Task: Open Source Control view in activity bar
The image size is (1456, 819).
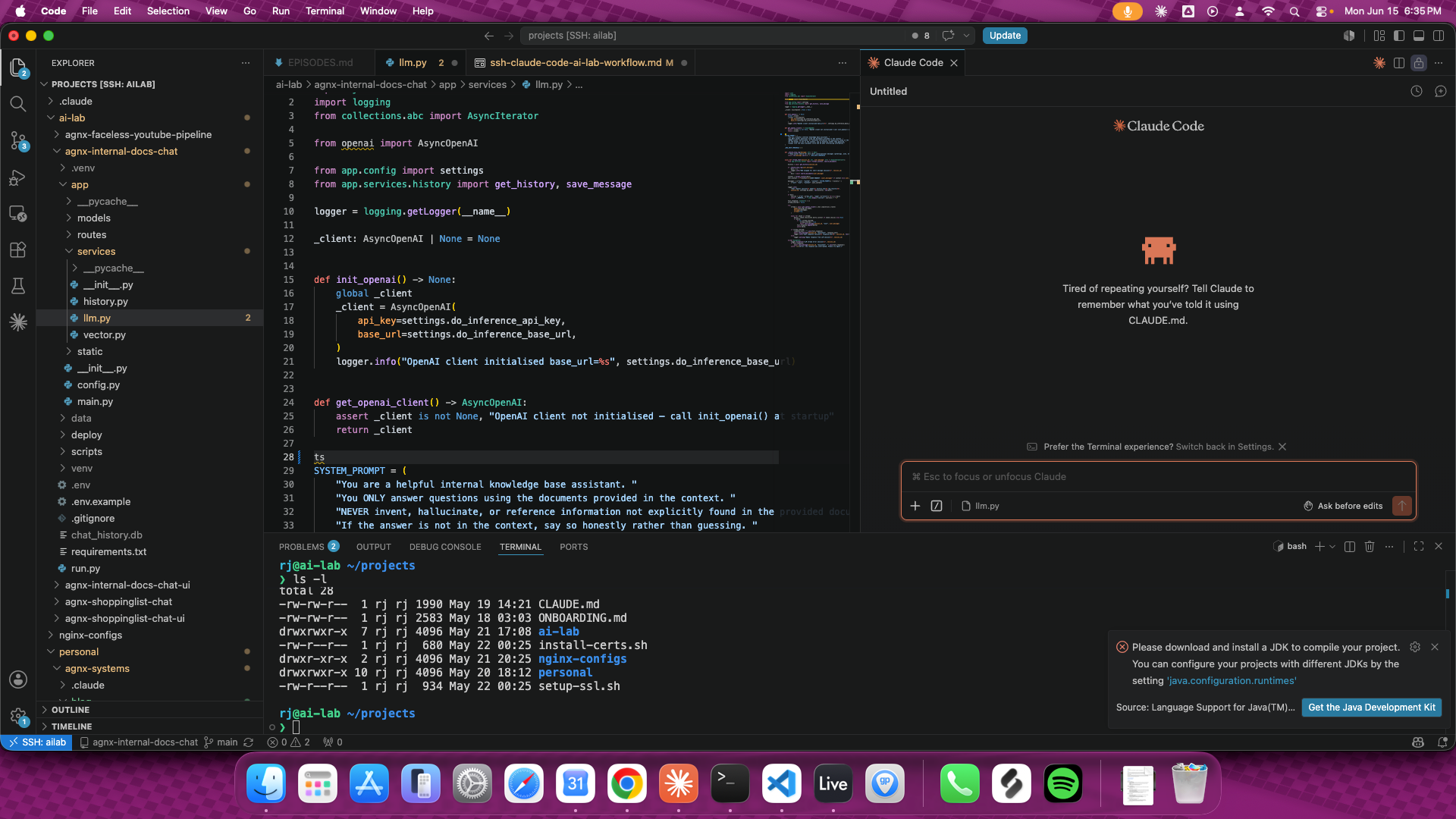Action: [18, 140]
